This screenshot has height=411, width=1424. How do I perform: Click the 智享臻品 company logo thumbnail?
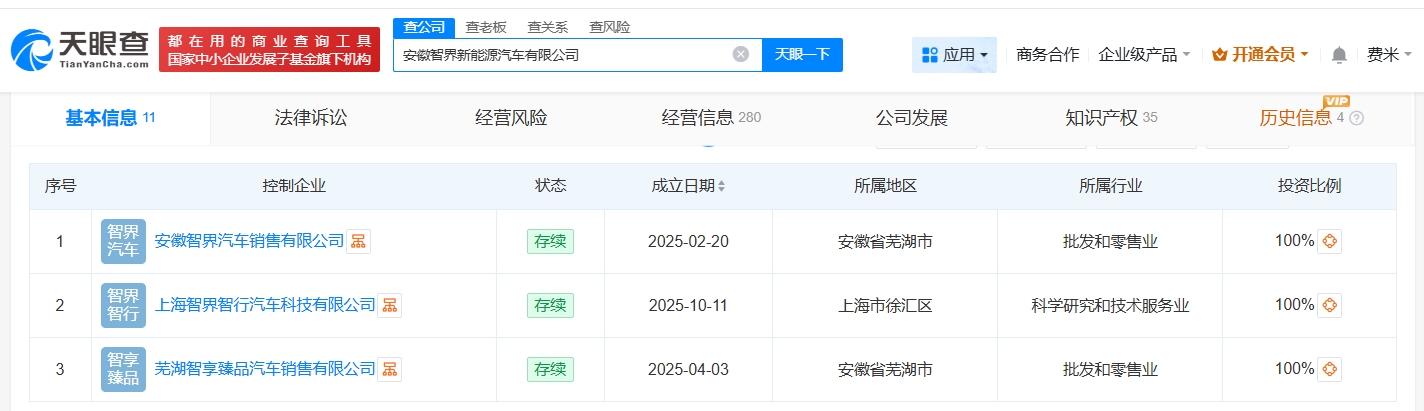[x=123, y=369]
